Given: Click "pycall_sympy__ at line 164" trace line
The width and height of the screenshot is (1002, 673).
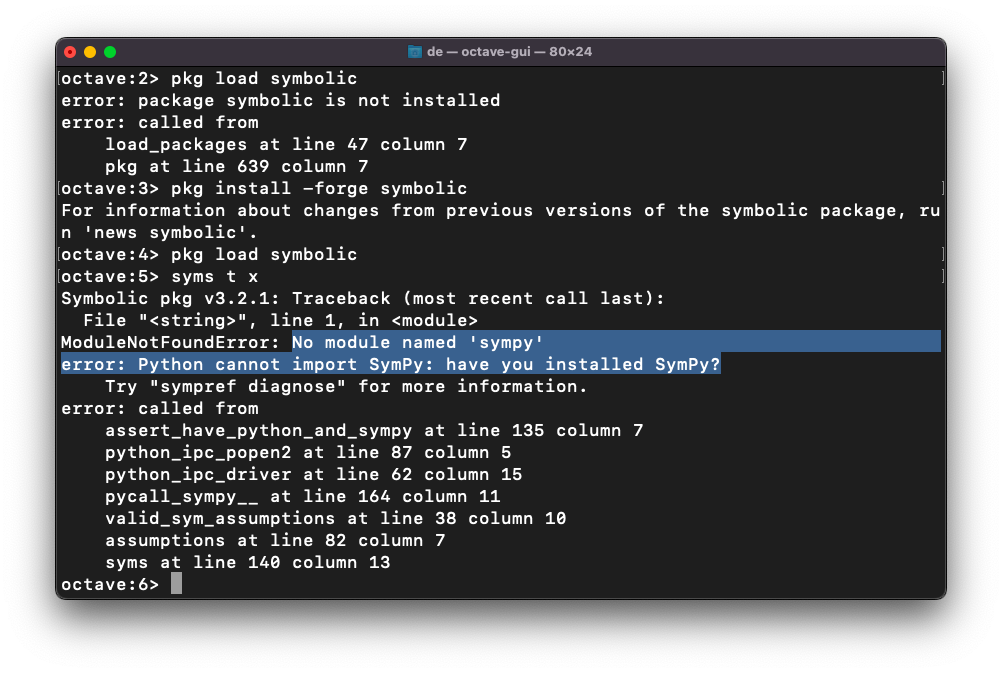Looking at the screenshot, I should click(x=302, y=497).
